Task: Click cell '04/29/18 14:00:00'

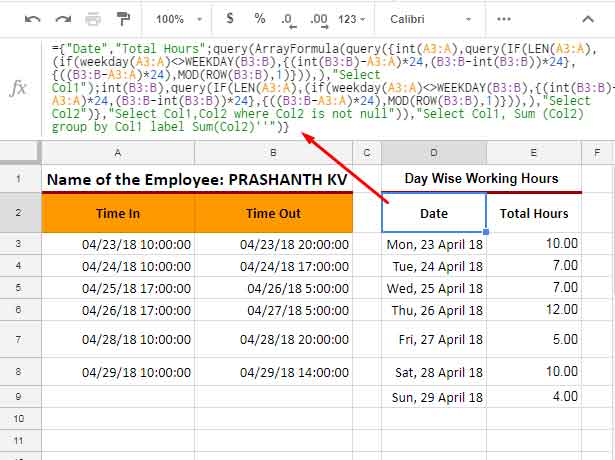Action: click(273, 372)
